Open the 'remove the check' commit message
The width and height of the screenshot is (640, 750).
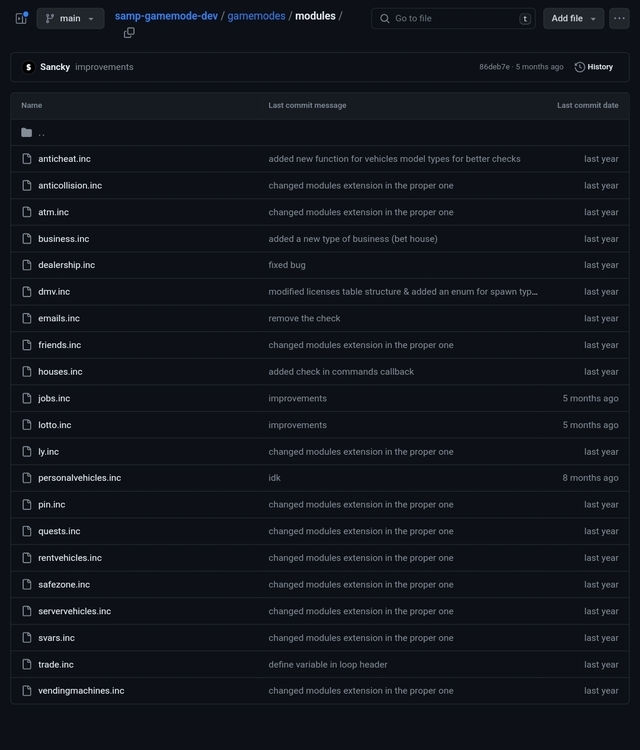pyautogui.click(x=304, y=319)
